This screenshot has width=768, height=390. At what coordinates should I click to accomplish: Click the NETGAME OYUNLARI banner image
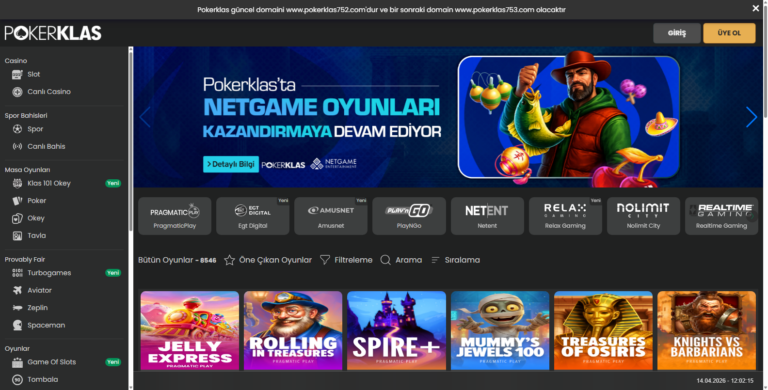[x=448, y=117]
